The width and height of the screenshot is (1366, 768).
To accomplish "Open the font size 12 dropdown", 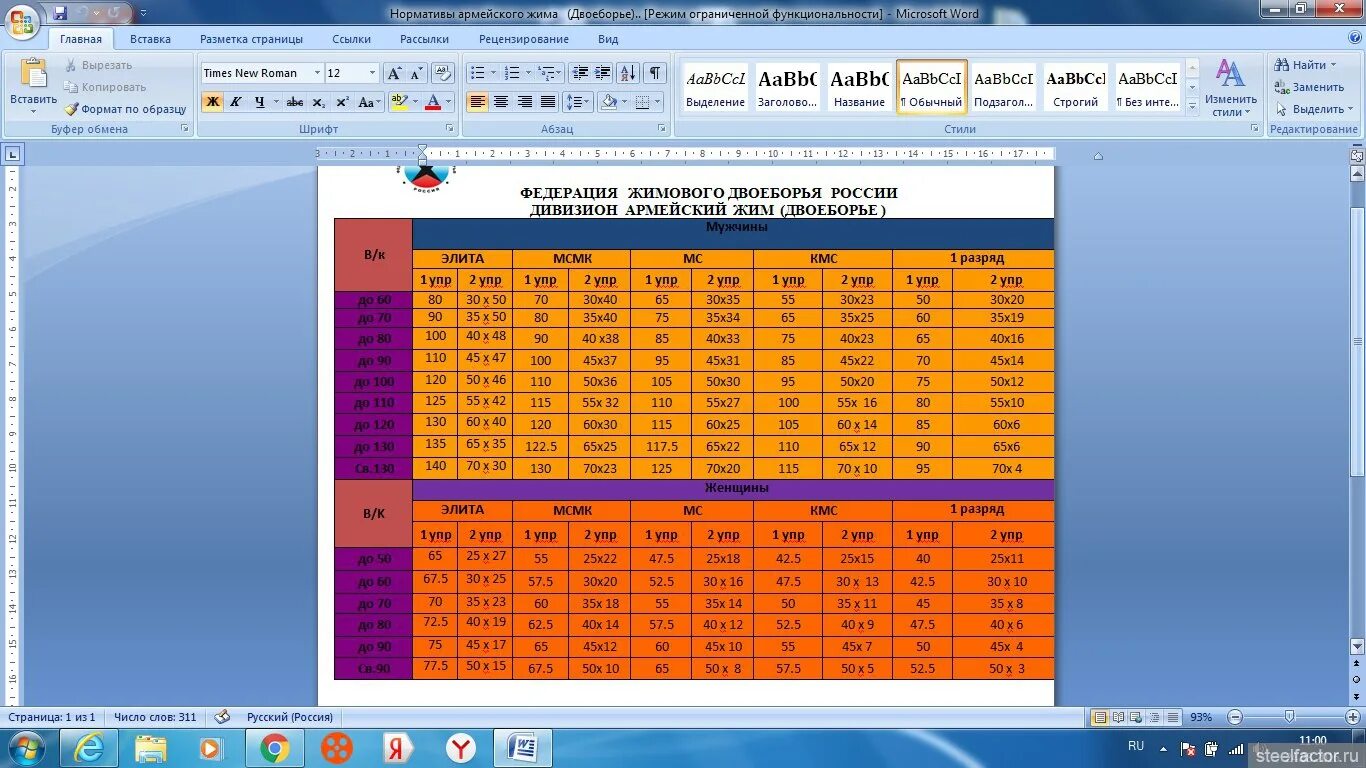I will click(x=373, y=73).
